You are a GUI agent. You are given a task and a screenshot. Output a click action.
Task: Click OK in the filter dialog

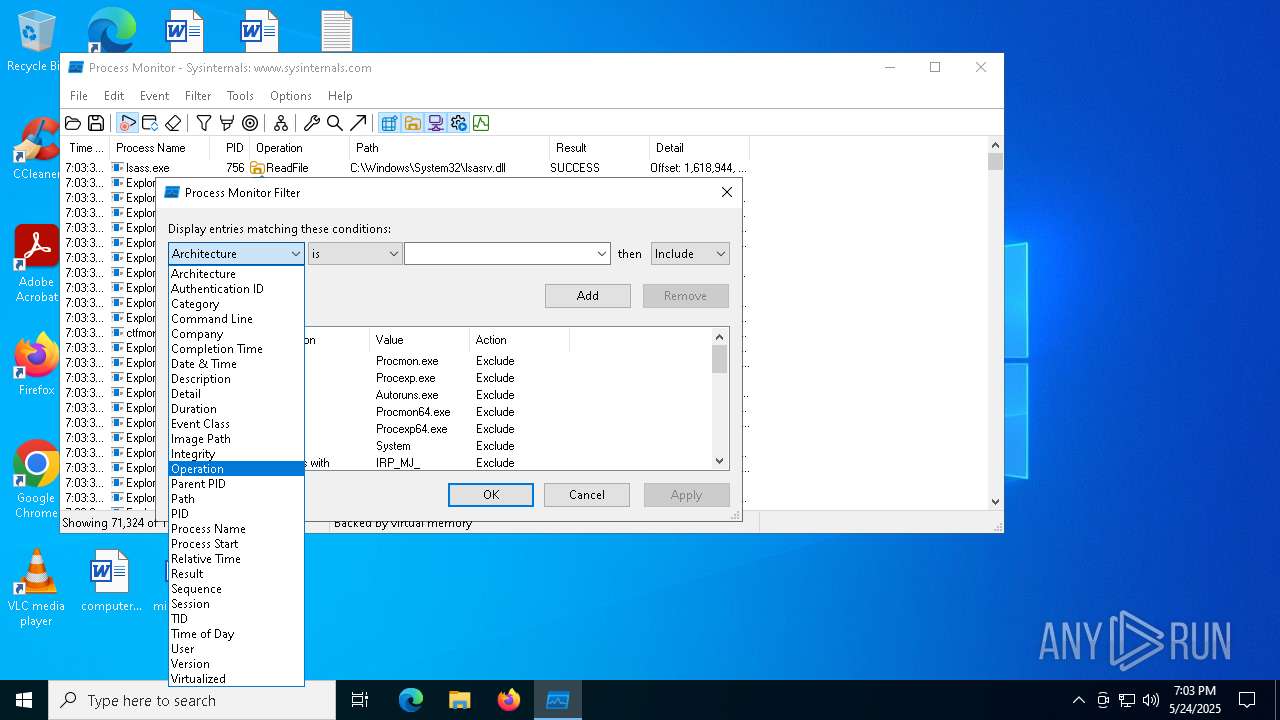(x=491, y=495)
